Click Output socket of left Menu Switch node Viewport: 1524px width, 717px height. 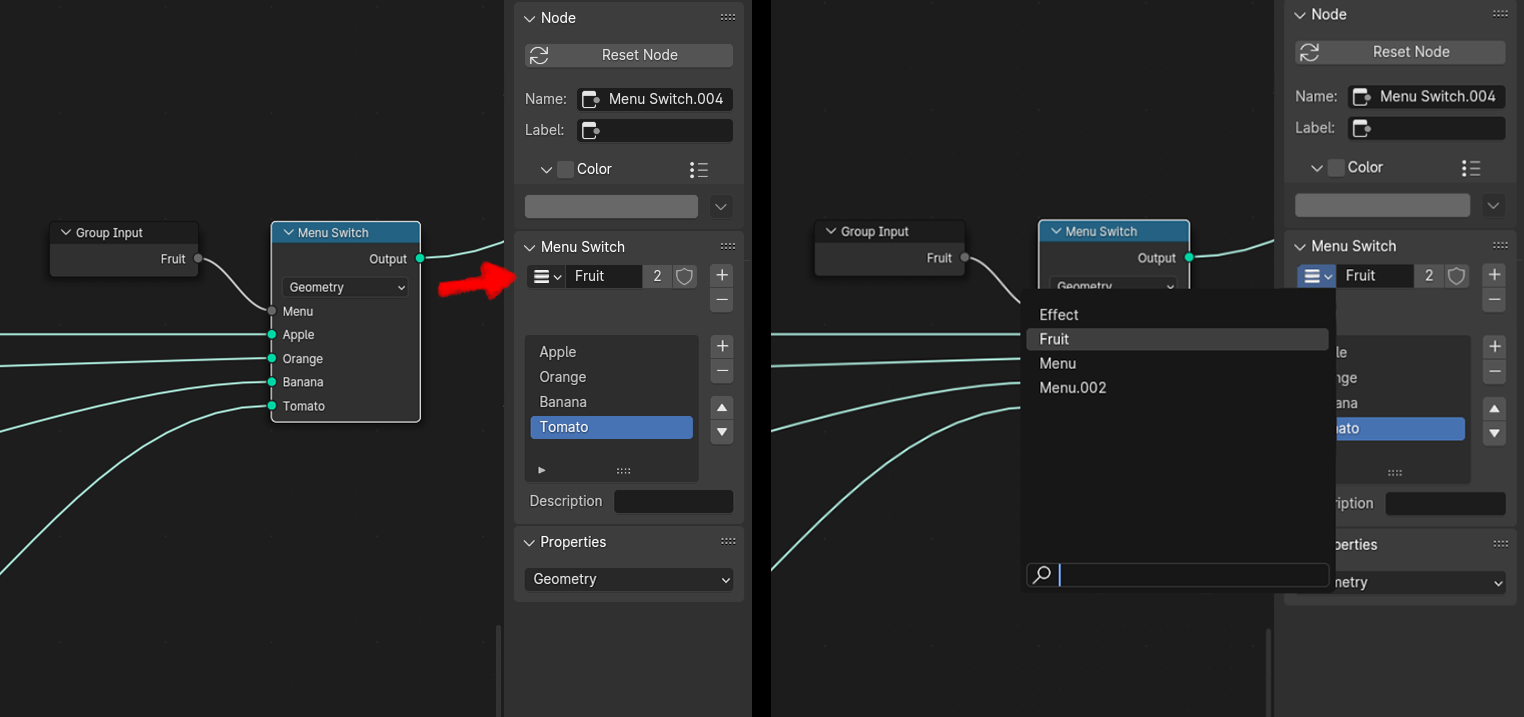[x=420, y=259]
